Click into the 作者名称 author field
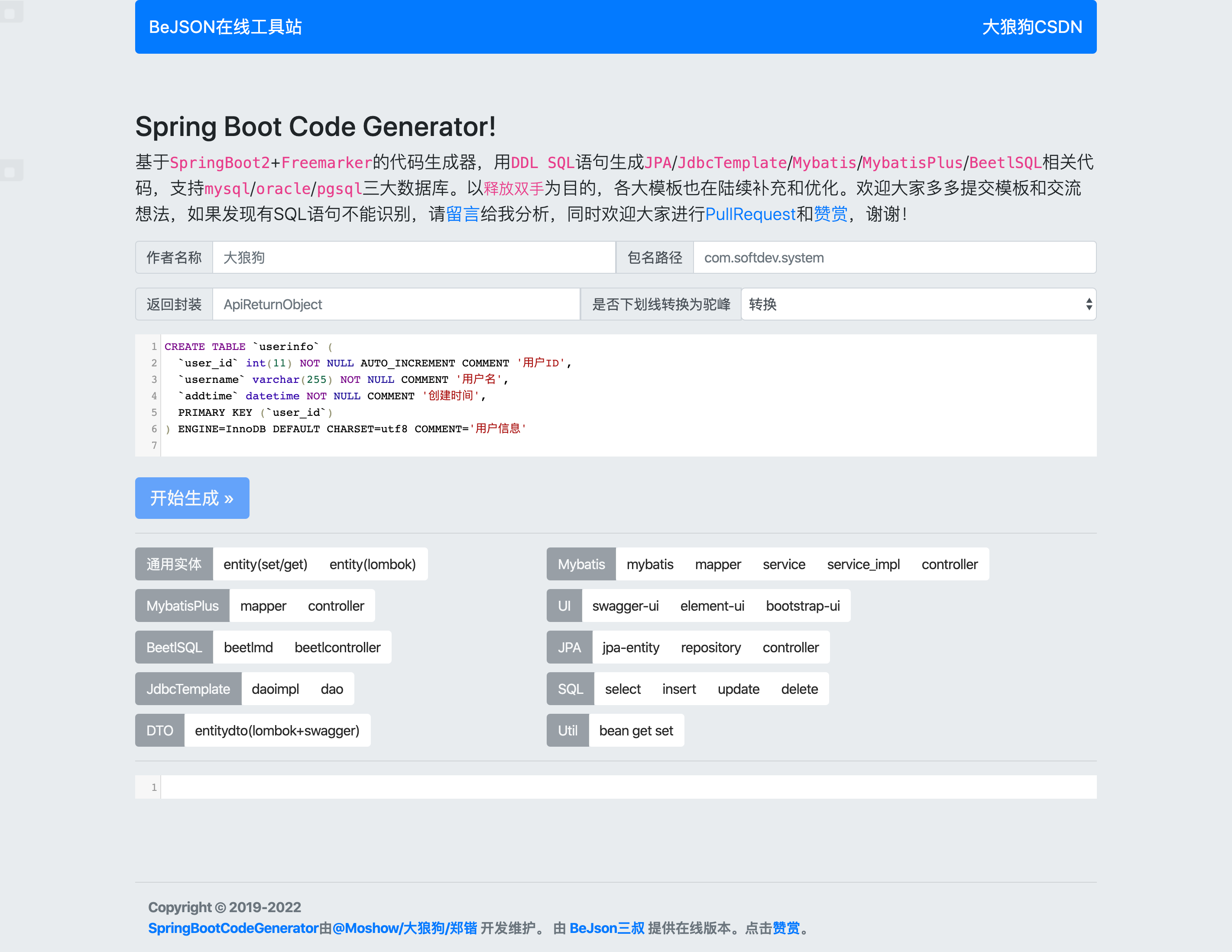1232x952 pixels. coord(413,258)
